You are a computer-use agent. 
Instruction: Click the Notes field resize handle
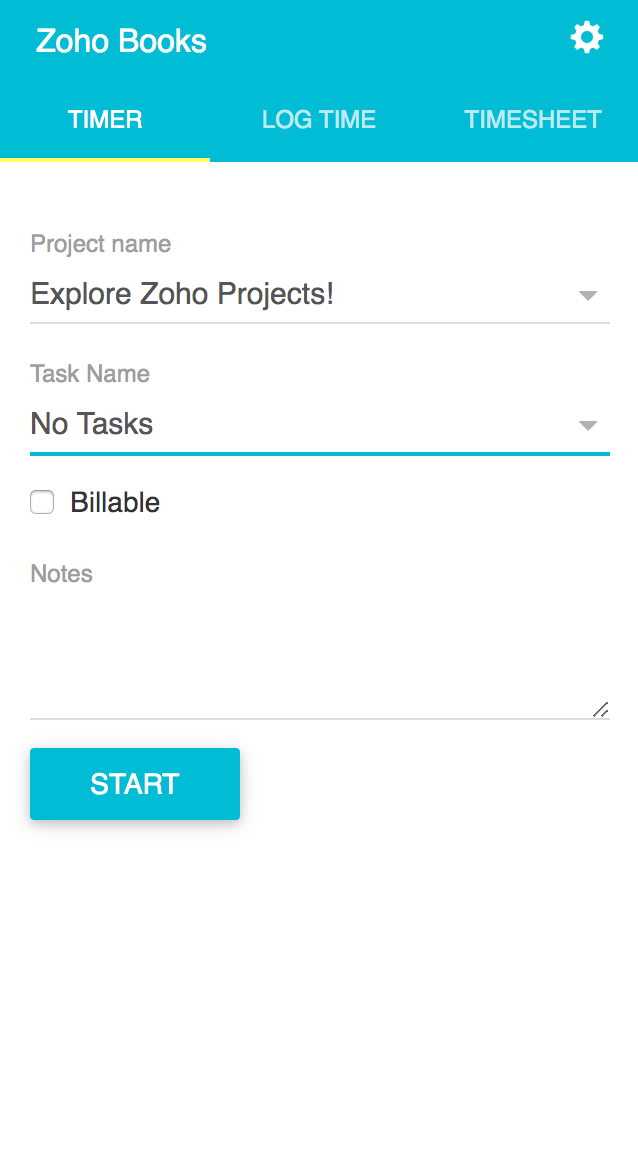[600, 709]
